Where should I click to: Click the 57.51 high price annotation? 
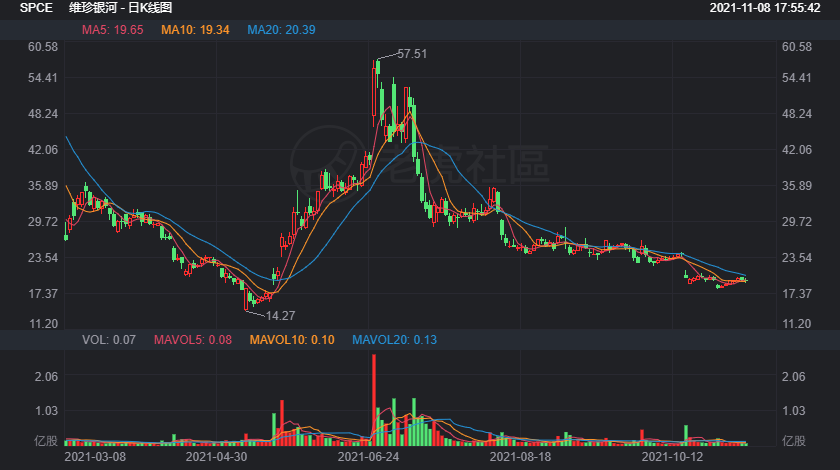412,54
